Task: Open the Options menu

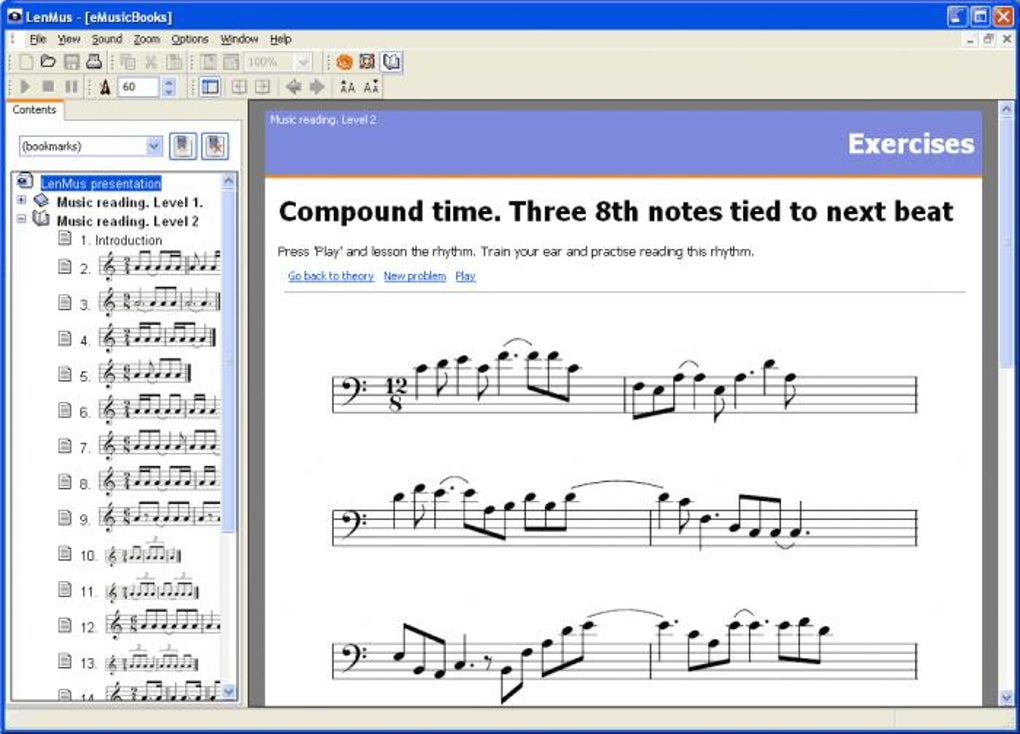Action: tap(189, 39)
